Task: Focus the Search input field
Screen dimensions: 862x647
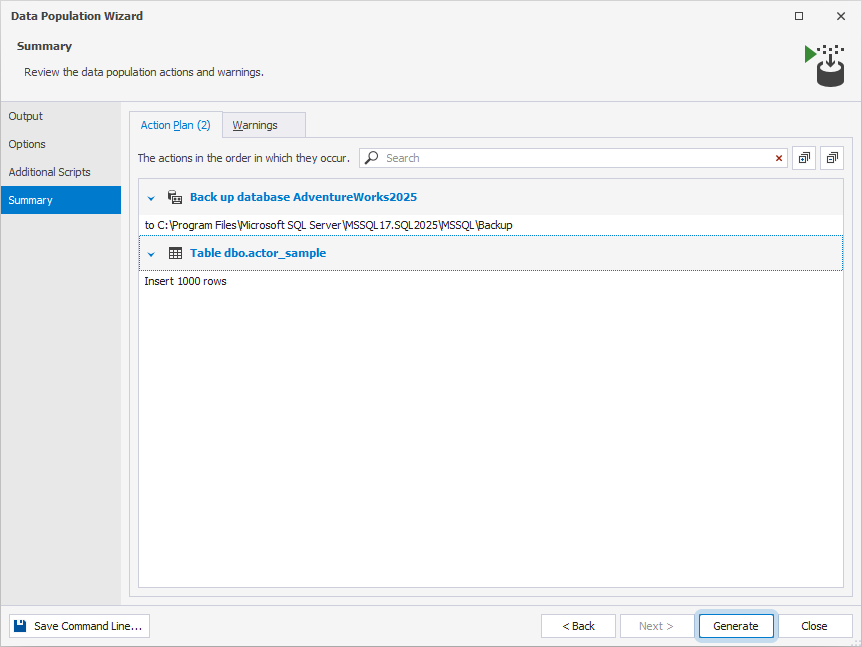Action: (573, 158)
